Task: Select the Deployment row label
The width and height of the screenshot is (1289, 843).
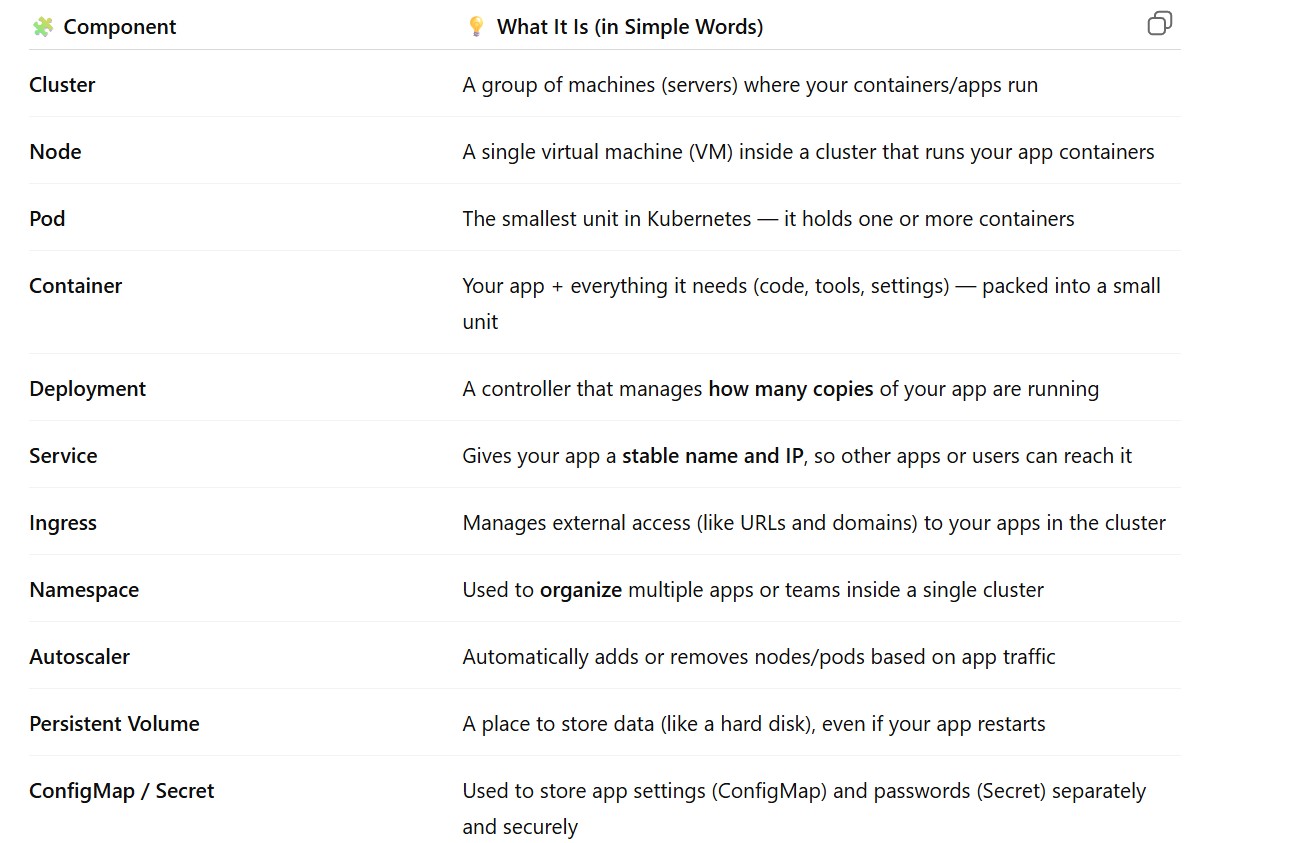Action: tap(87, 389)
